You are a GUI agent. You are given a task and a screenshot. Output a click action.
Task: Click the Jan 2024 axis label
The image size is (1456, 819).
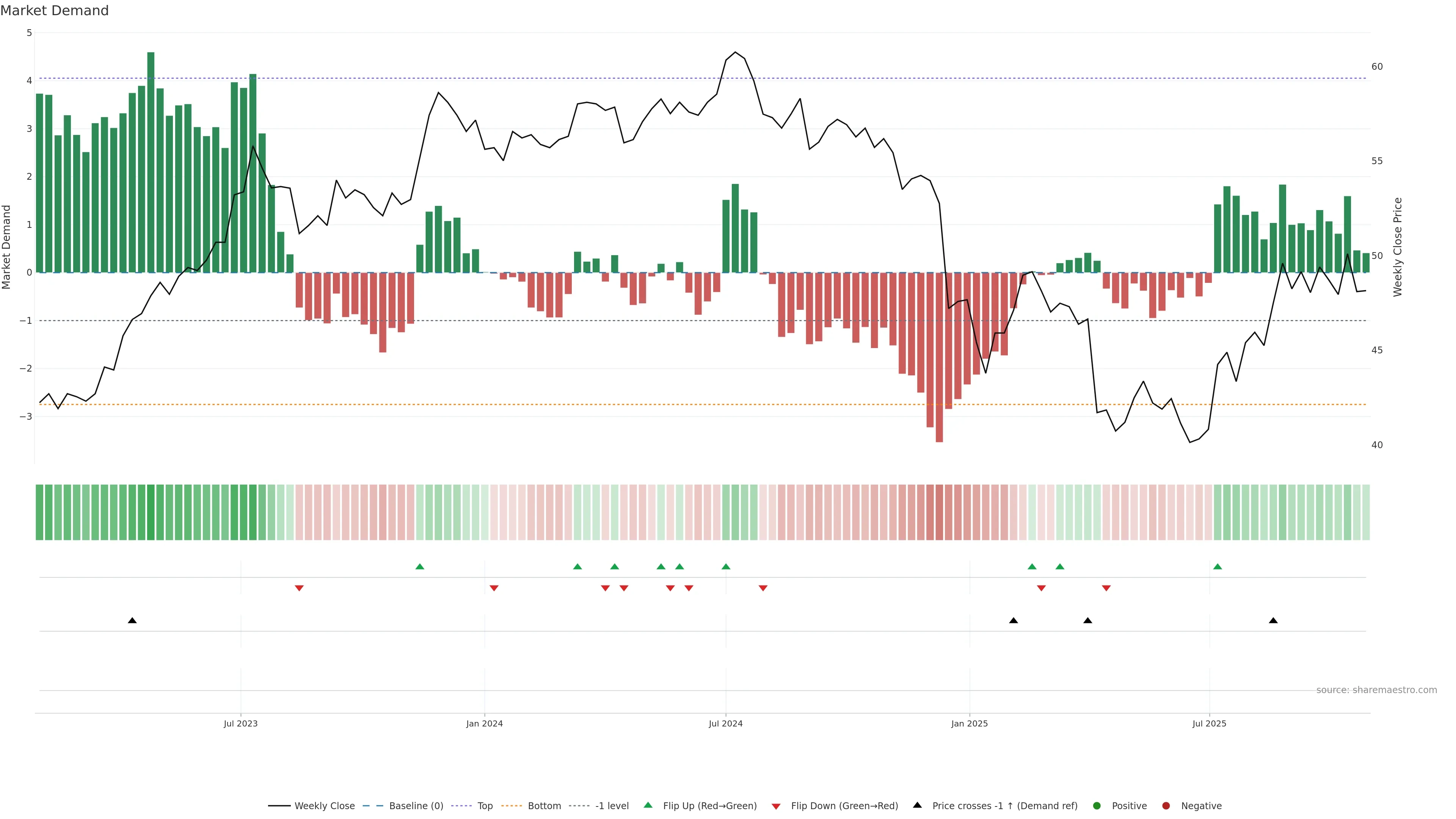(485, 723)
